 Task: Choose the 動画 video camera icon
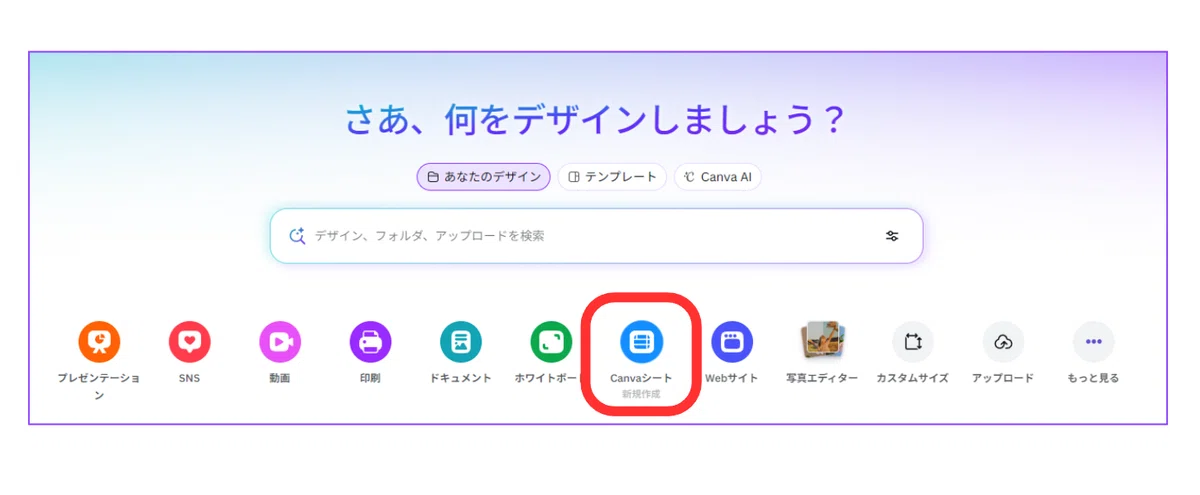coord(280,342)
